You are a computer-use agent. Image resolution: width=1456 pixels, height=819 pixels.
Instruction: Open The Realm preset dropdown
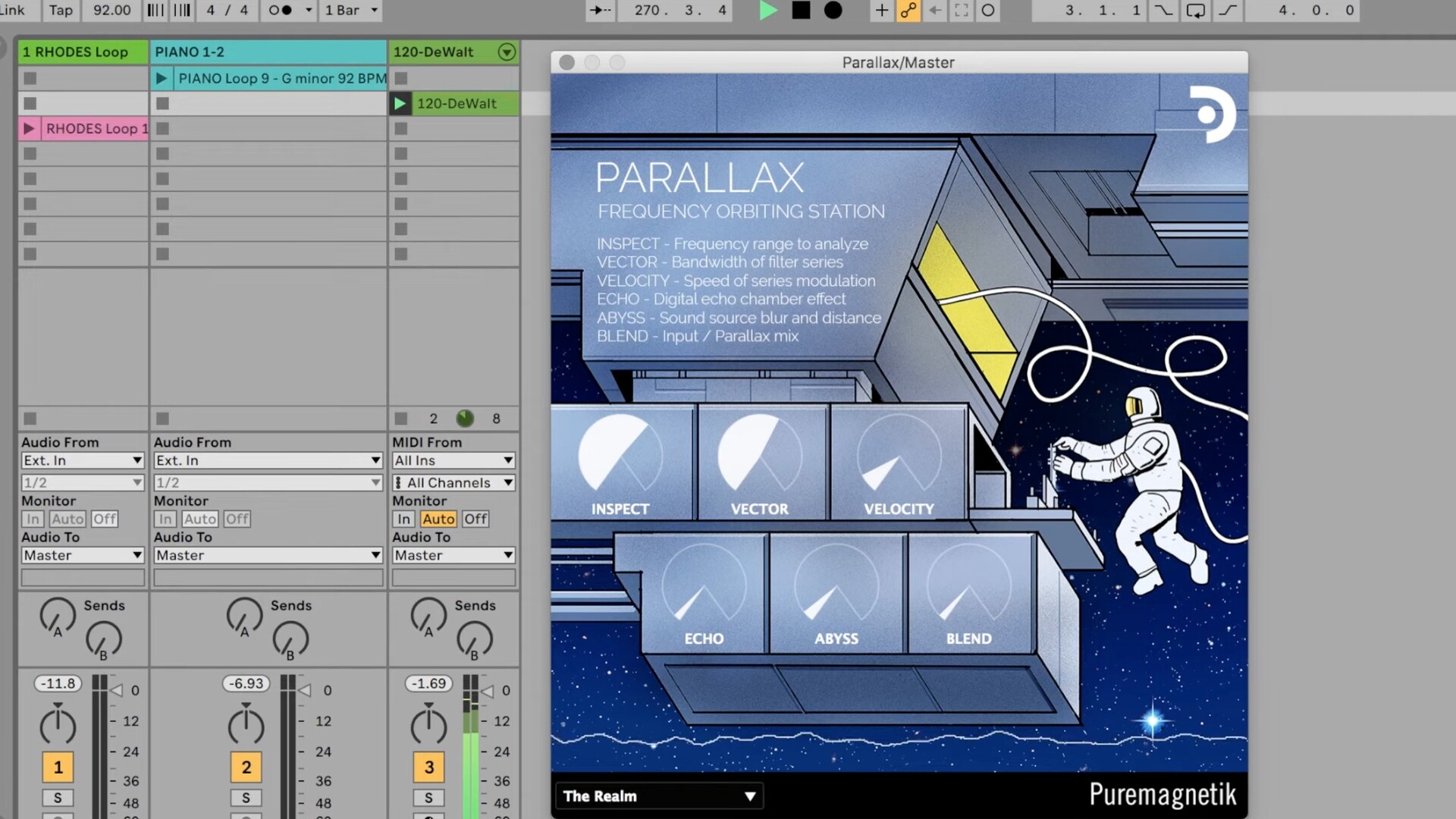coord(659,796)
